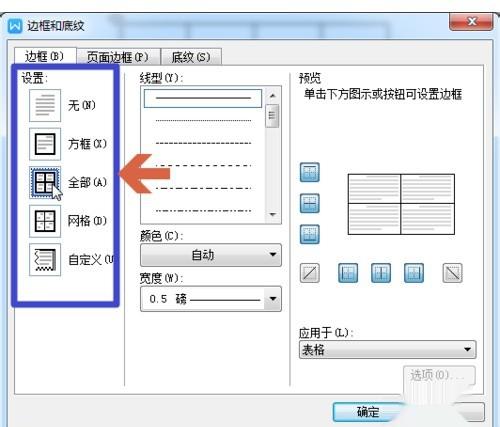Open the 宽度(W) width dropdown

coord(211,299)
